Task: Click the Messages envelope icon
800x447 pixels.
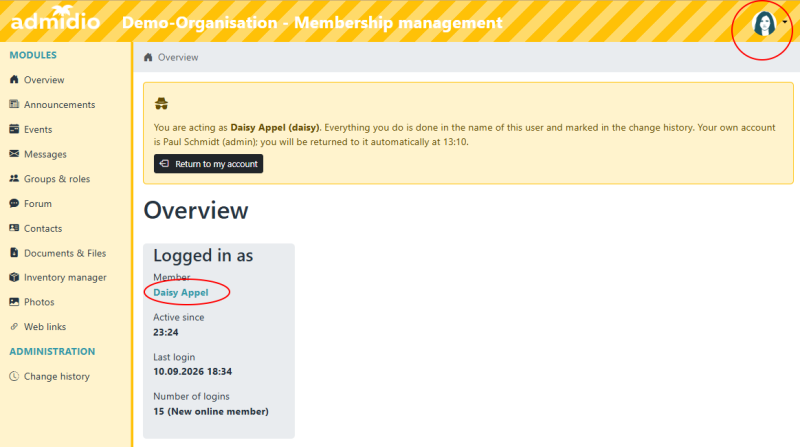Action: (14, 154)
